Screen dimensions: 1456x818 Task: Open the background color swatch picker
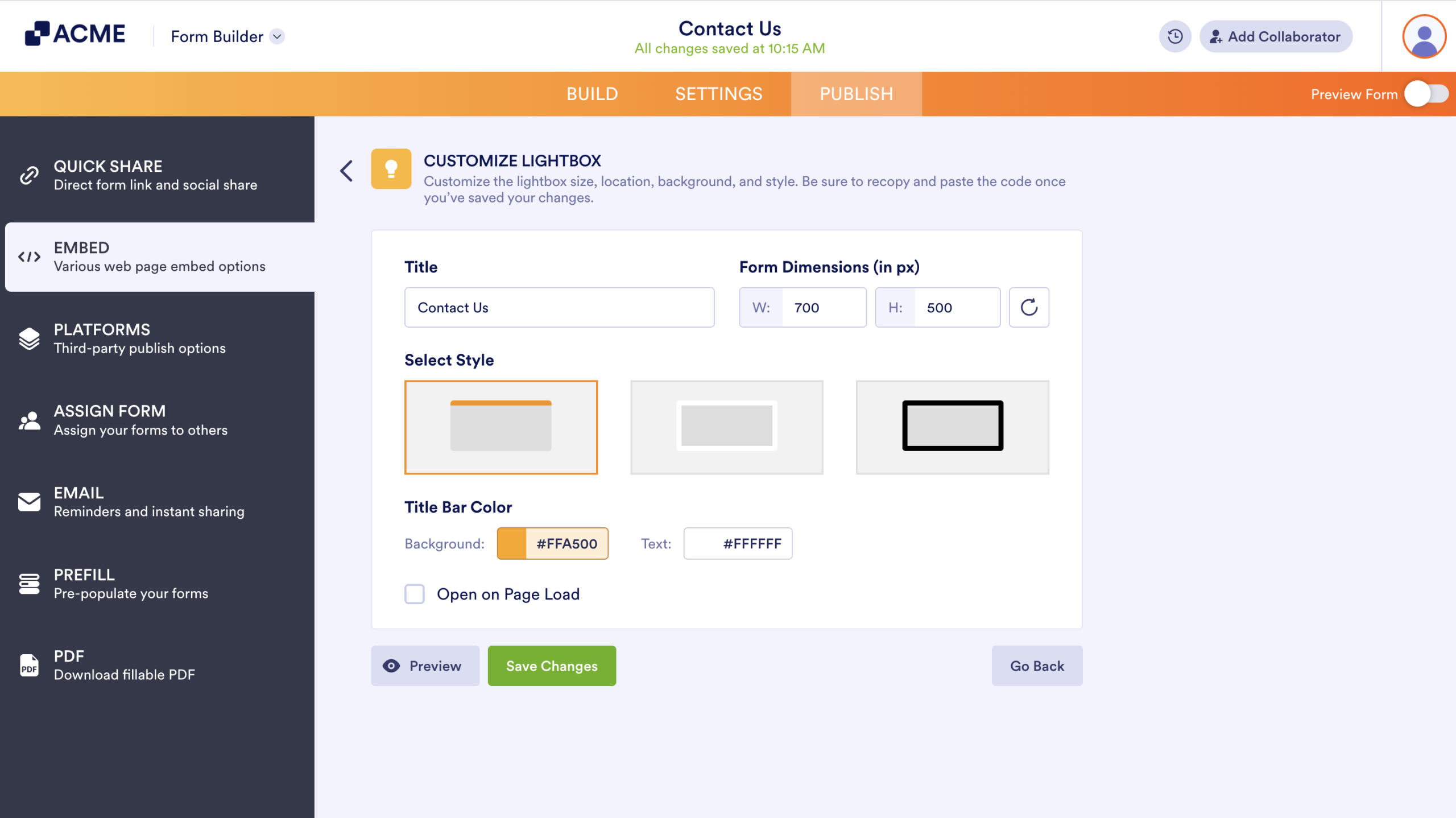click(511, 543)
